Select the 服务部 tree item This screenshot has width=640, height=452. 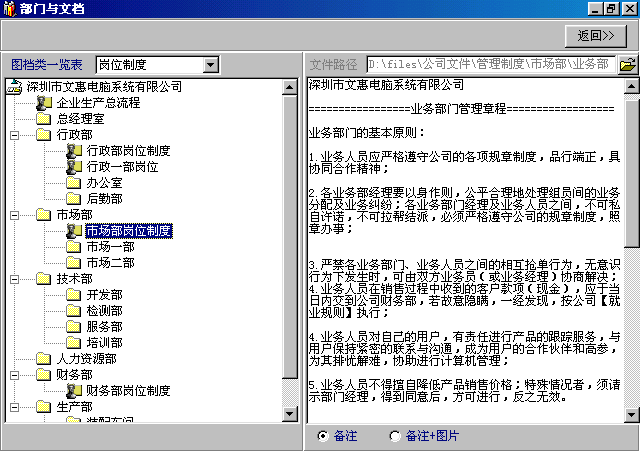[104, 327]
